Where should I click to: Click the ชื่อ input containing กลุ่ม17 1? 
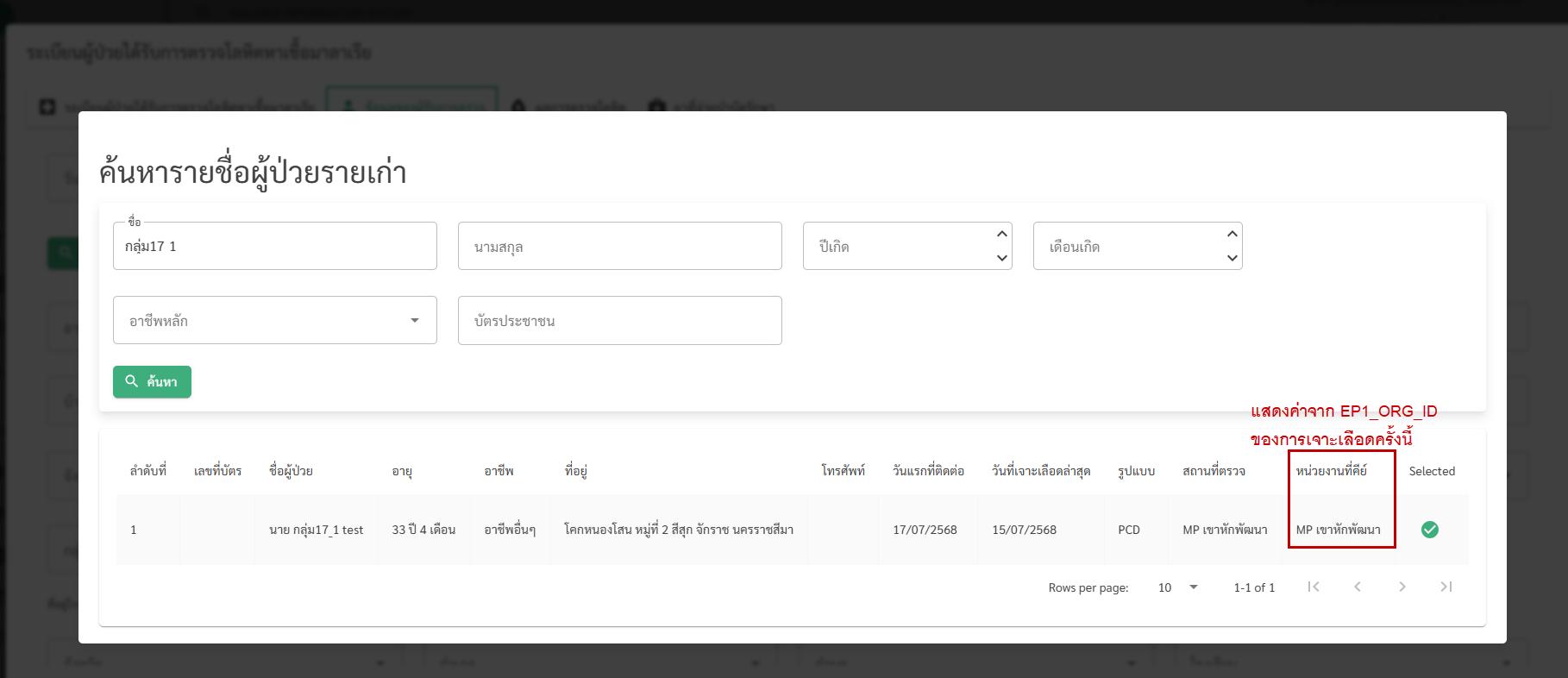point(274,247)
